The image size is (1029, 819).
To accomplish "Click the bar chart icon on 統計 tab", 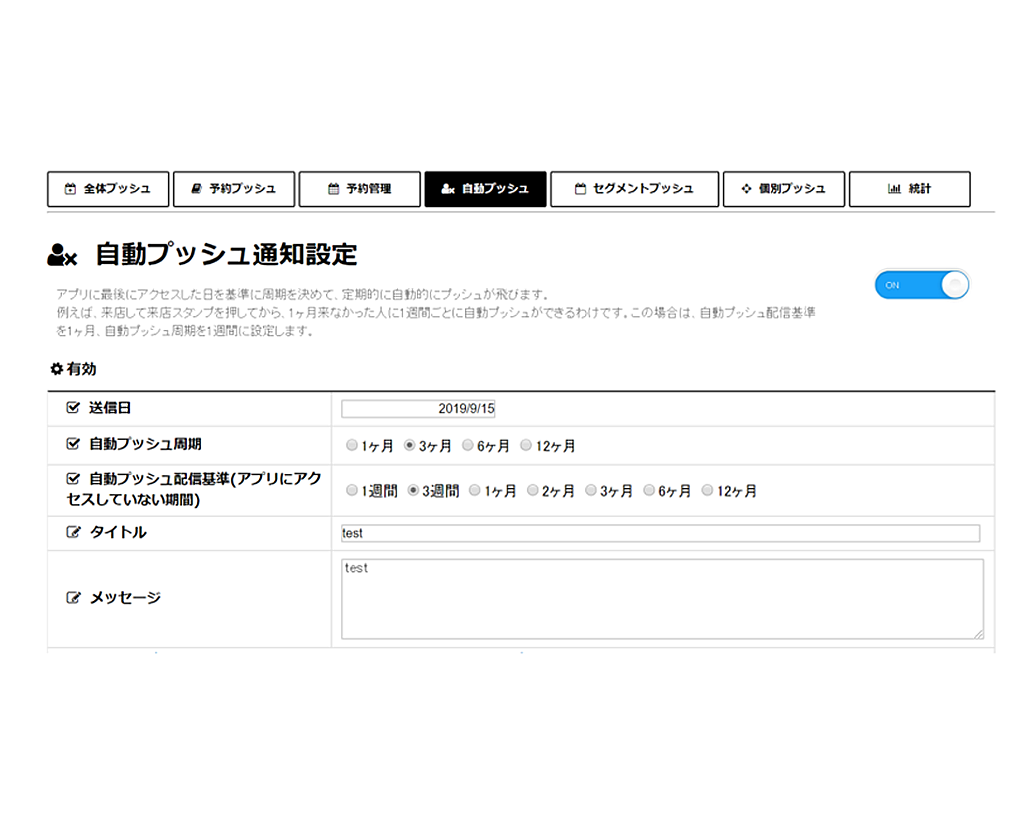I will (x=894, y=189).
